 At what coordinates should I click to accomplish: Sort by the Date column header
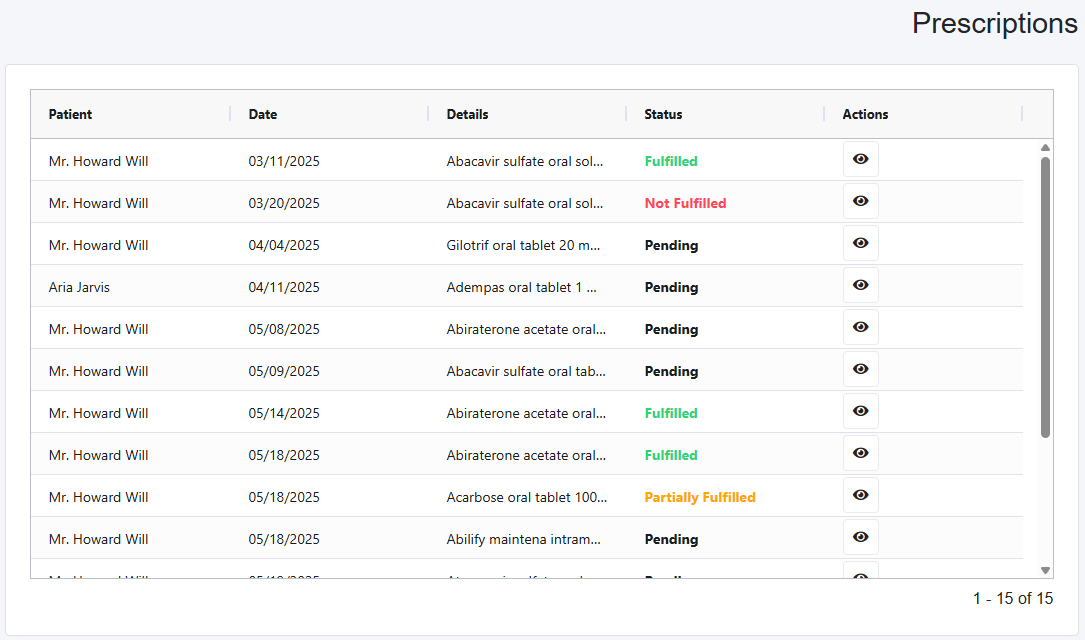263,114
